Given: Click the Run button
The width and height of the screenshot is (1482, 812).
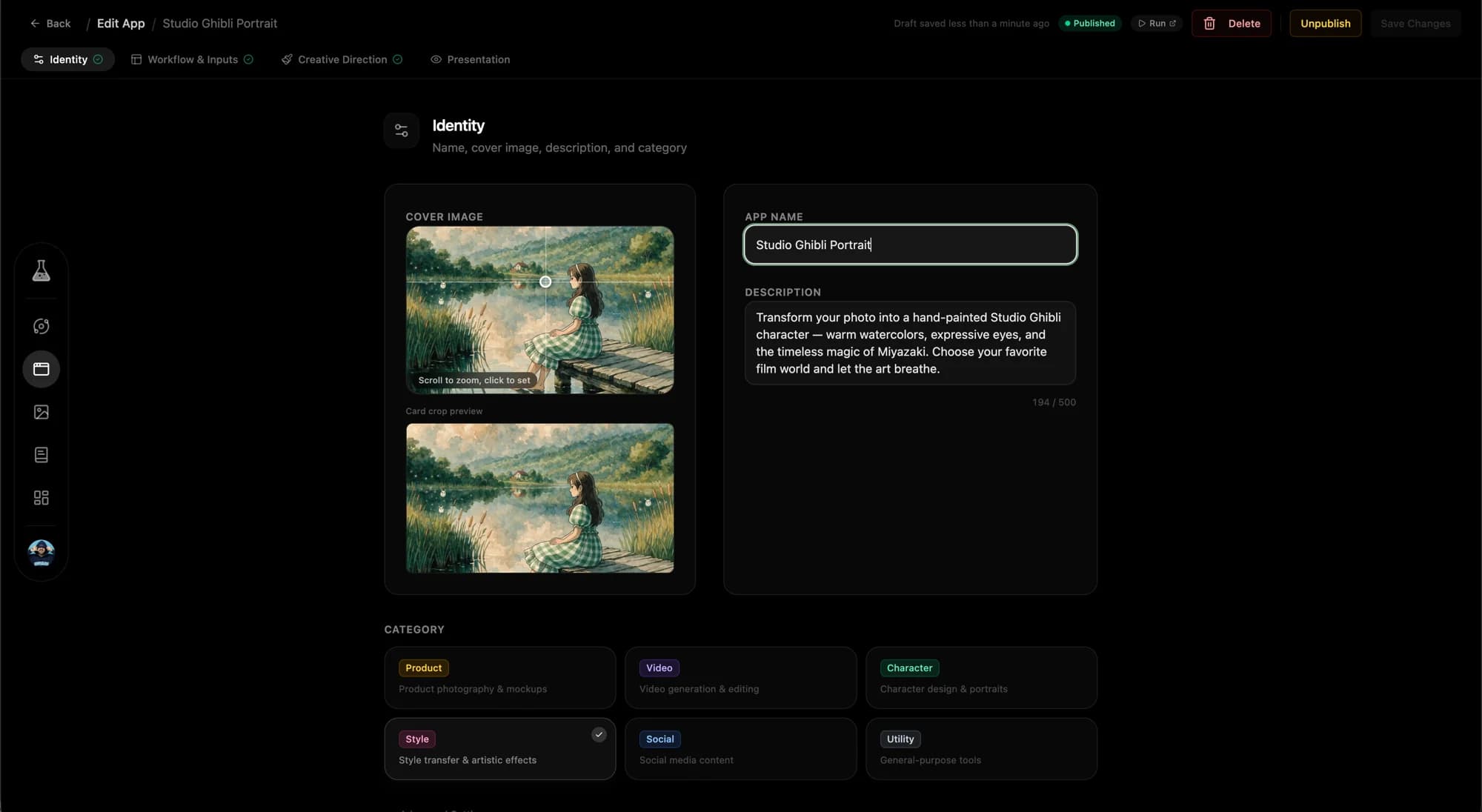Looking at the screenshot, I should 1157,24.
